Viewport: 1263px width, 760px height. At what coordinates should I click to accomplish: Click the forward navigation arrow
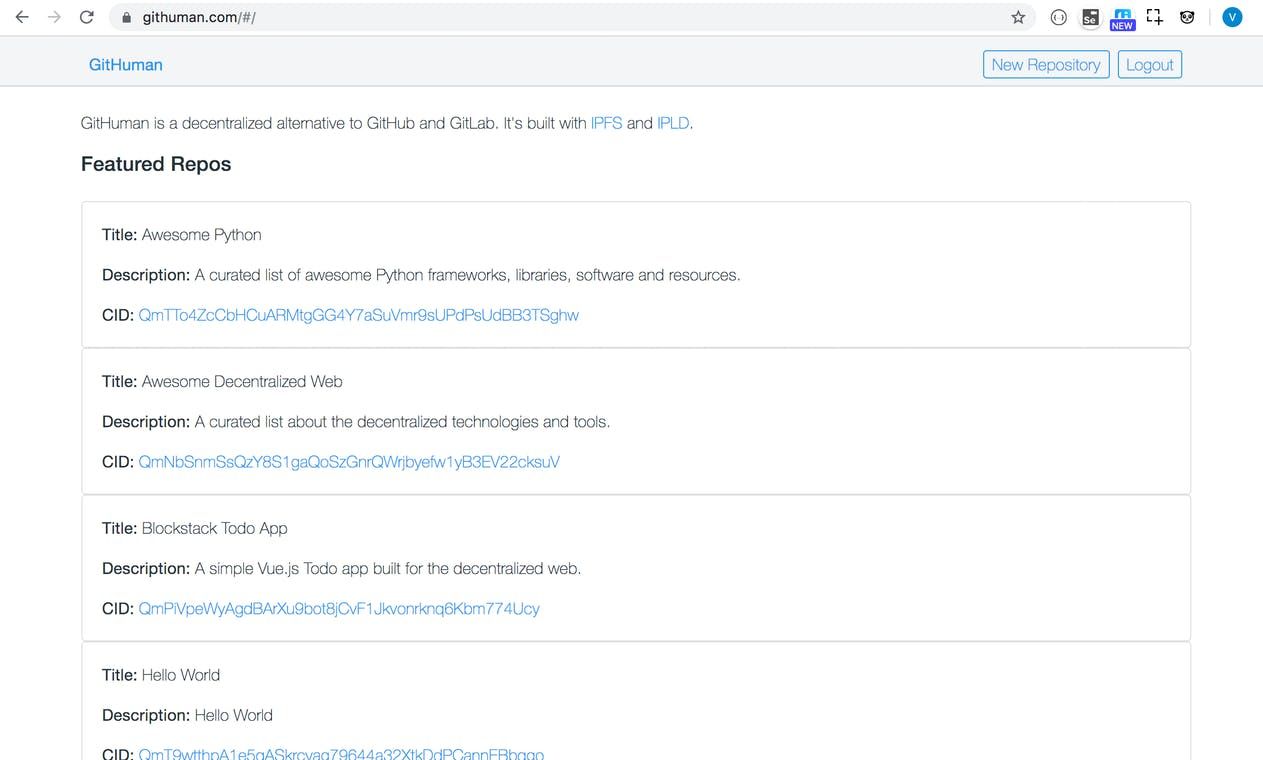coord(53,17)
